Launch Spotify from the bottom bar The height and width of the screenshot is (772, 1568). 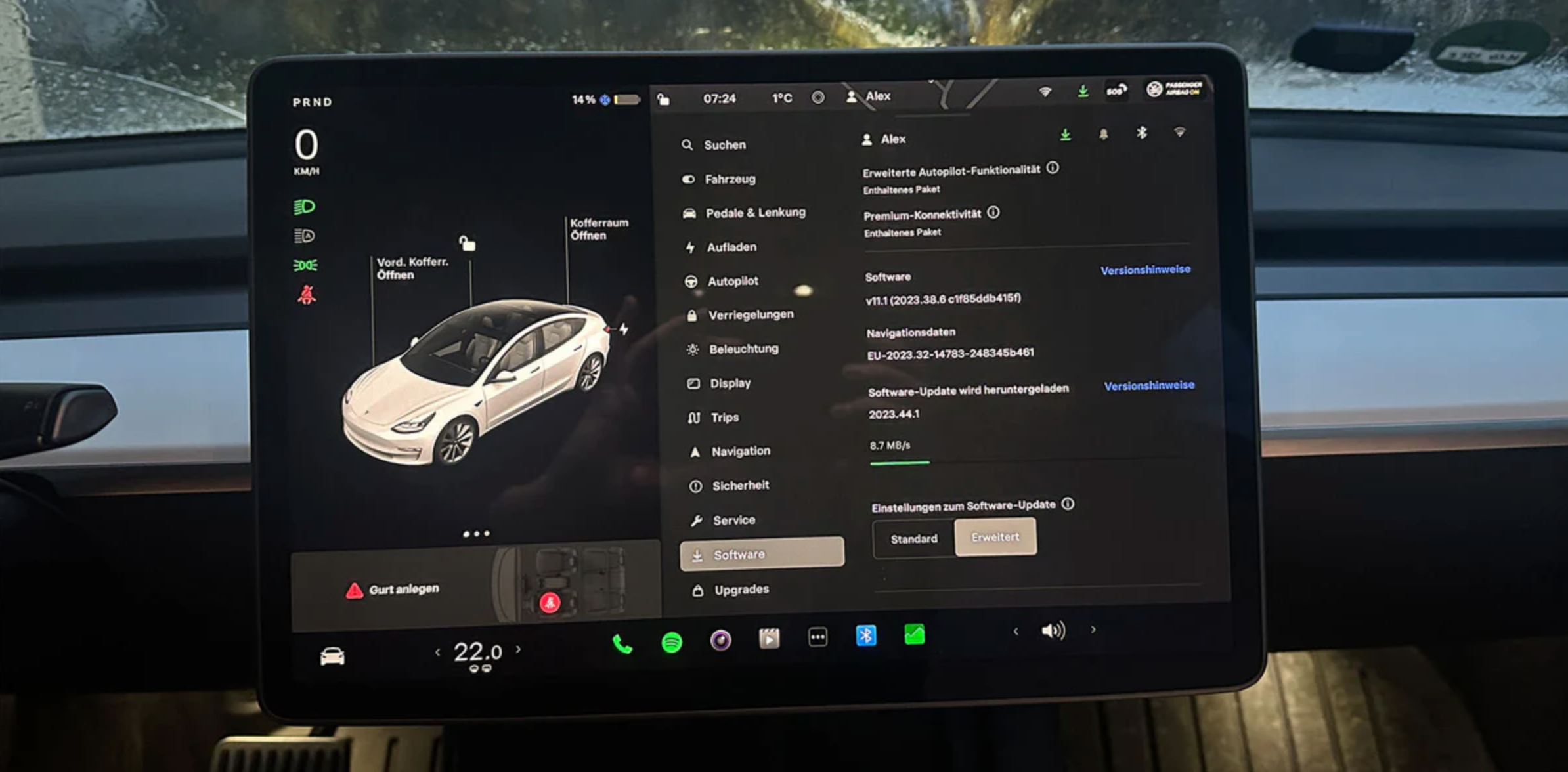671,641
